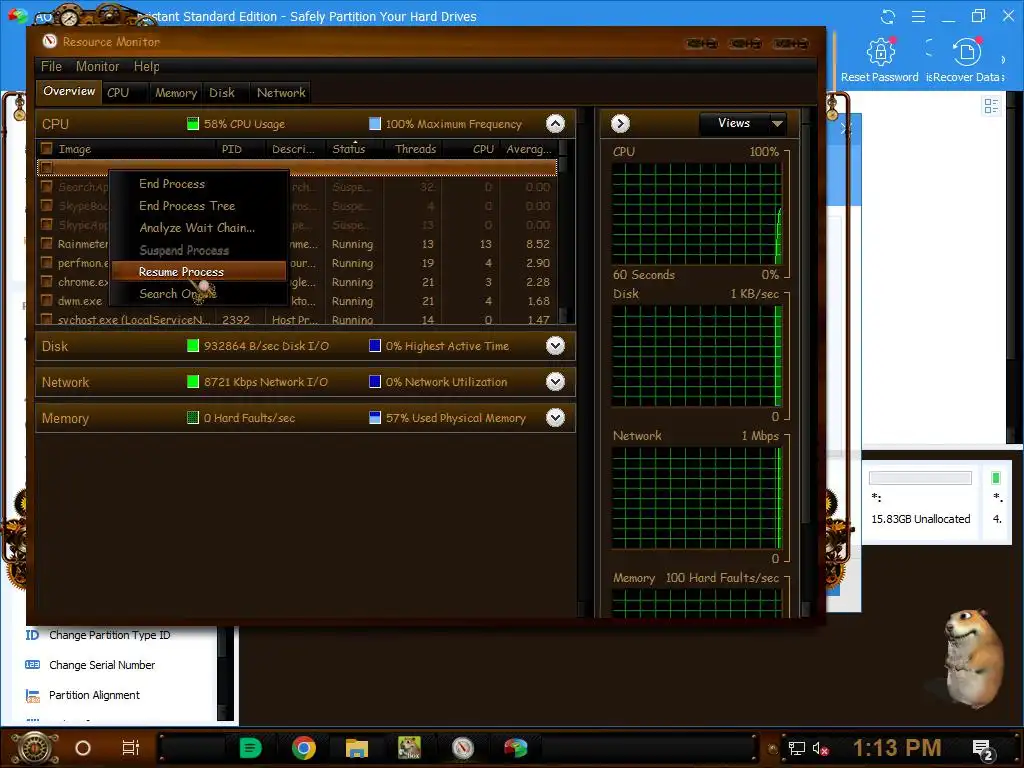Expand the Network section chevron
Screen dimensions: 1024x768
coord(555,381)
